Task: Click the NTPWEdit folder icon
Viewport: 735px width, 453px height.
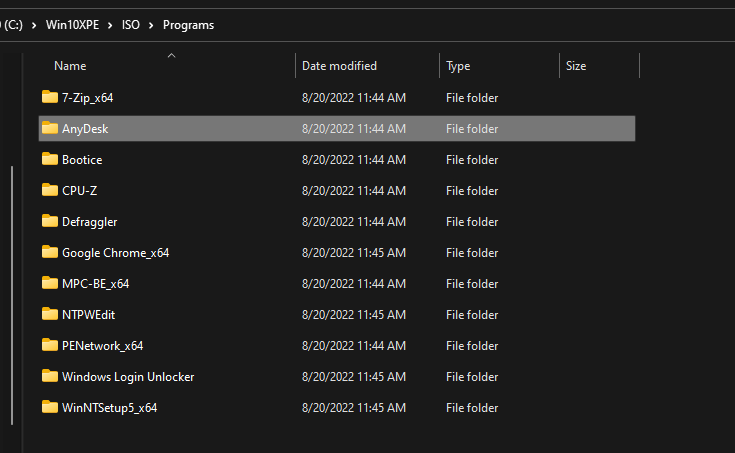Action: (x=50, y=314)
